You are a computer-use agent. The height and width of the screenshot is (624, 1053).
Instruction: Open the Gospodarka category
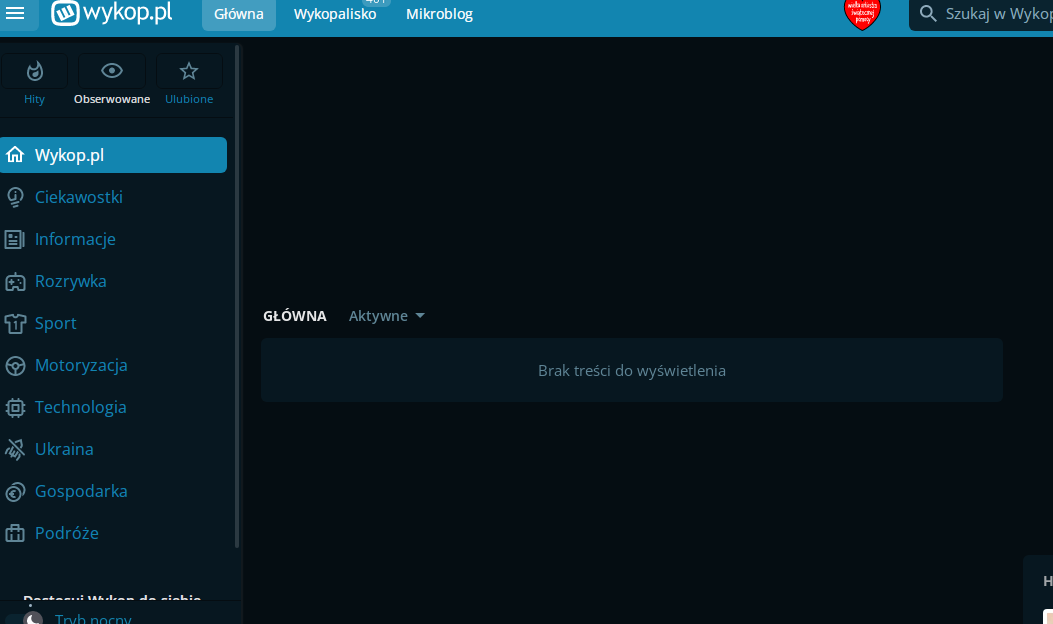81,491
